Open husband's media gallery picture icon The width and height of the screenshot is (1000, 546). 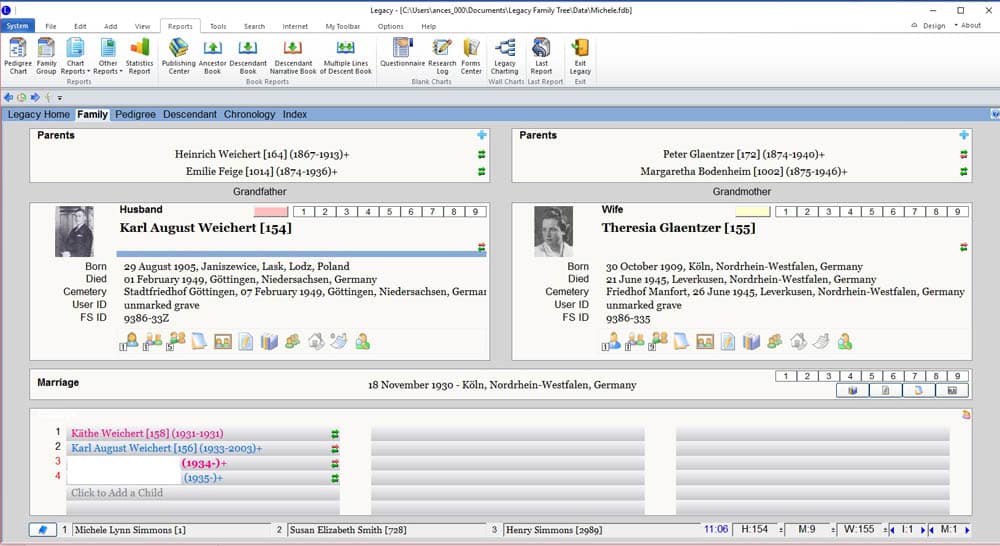click(x=223, y=343)
